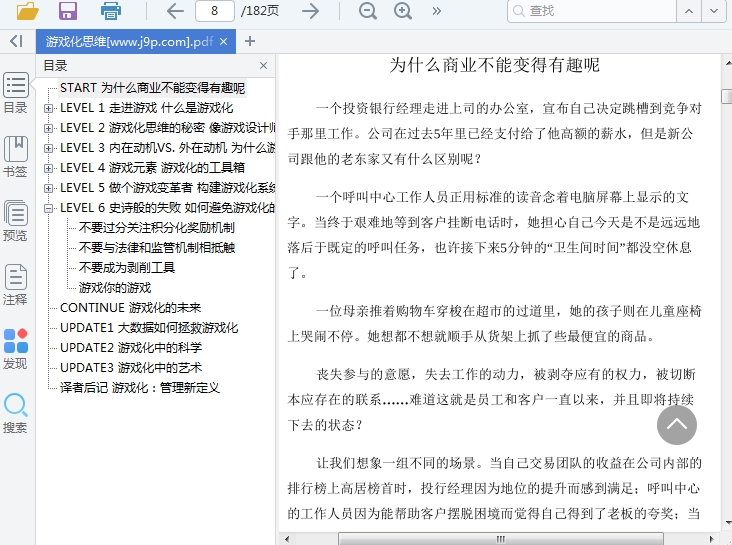Open UPDATE1 大数据如何拯救游戏化 chapter

(149, 328)
